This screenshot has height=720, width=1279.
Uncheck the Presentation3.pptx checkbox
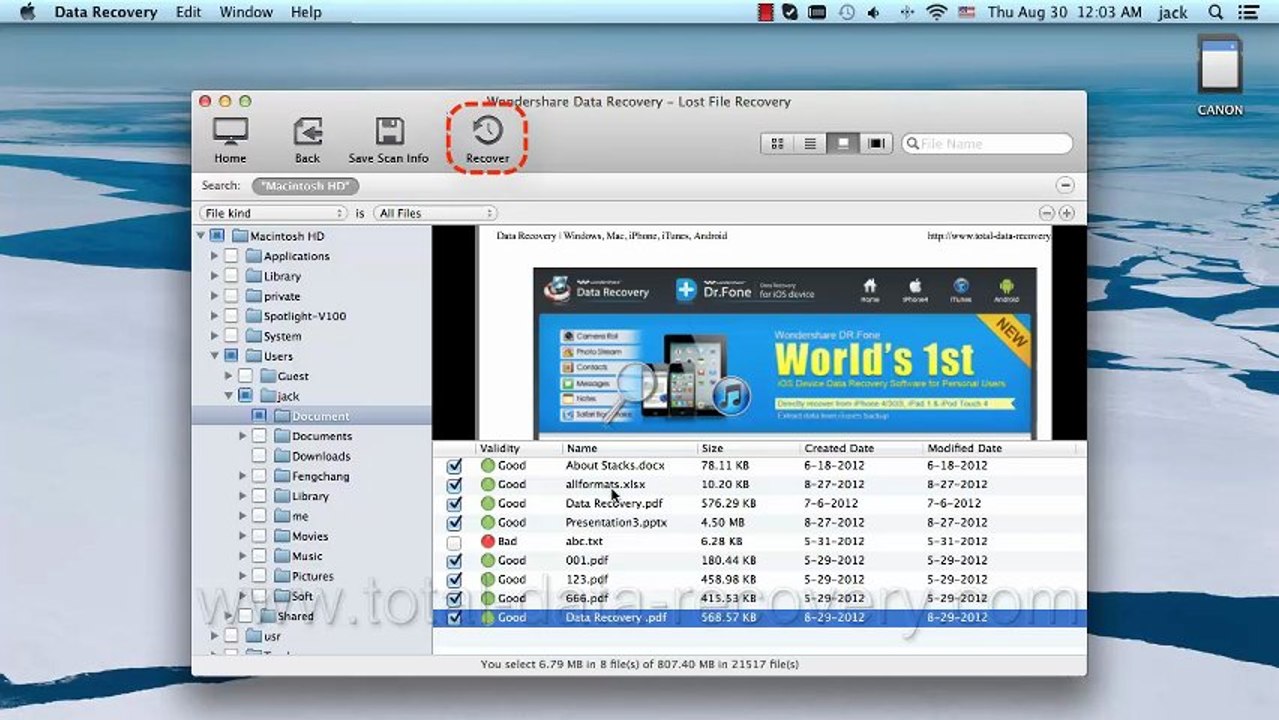pos(454,523)
